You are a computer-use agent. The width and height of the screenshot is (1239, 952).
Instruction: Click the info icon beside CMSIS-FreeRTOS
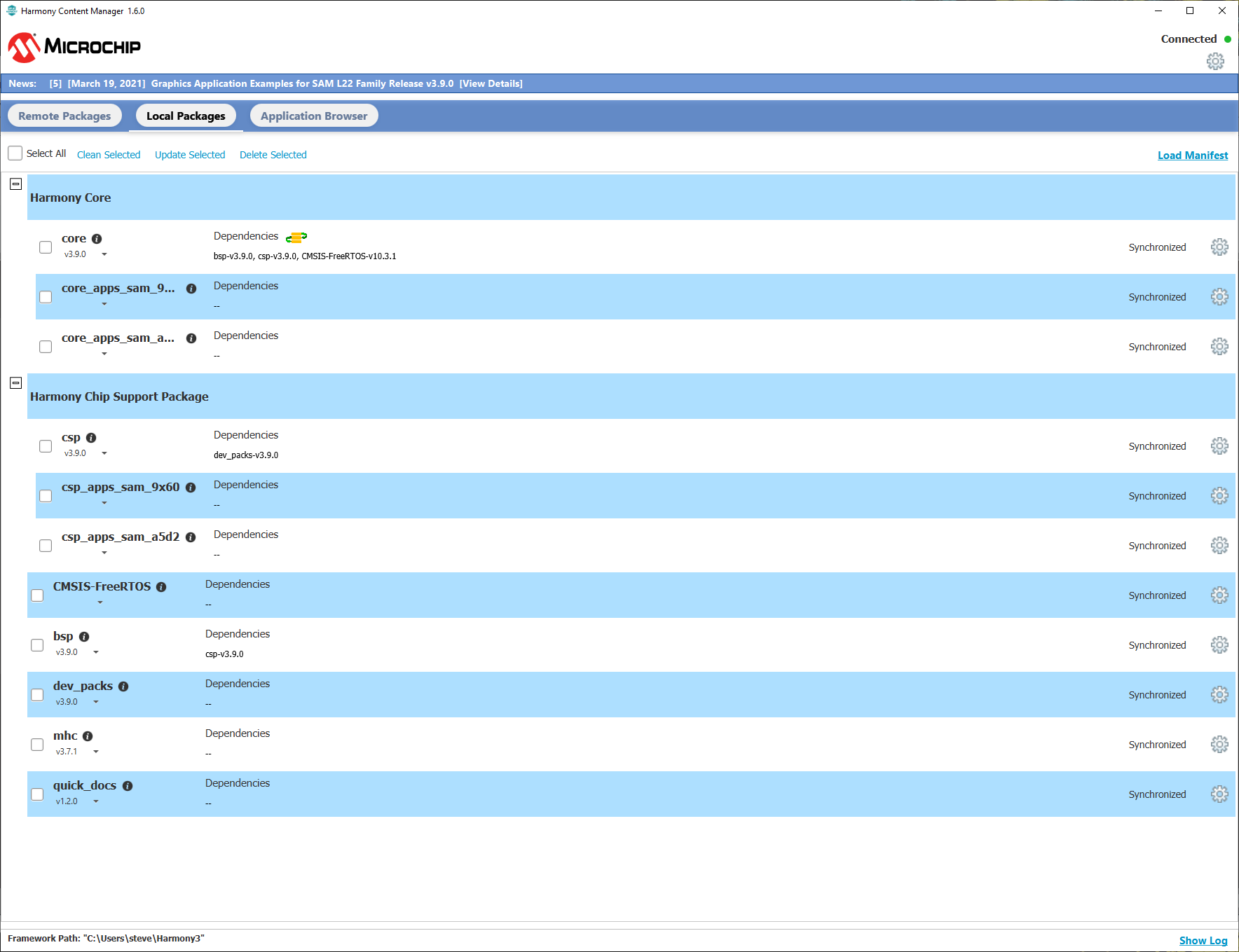tap(161, 586)
